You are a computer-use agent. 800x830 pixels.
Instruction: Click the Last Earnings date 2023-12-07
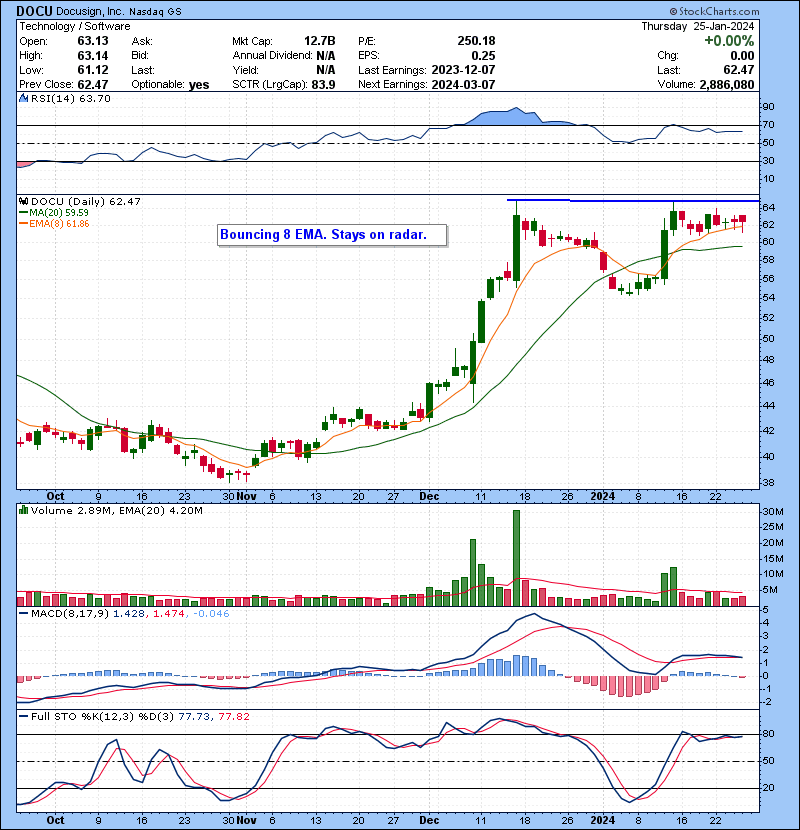click(x=463, y=70)
